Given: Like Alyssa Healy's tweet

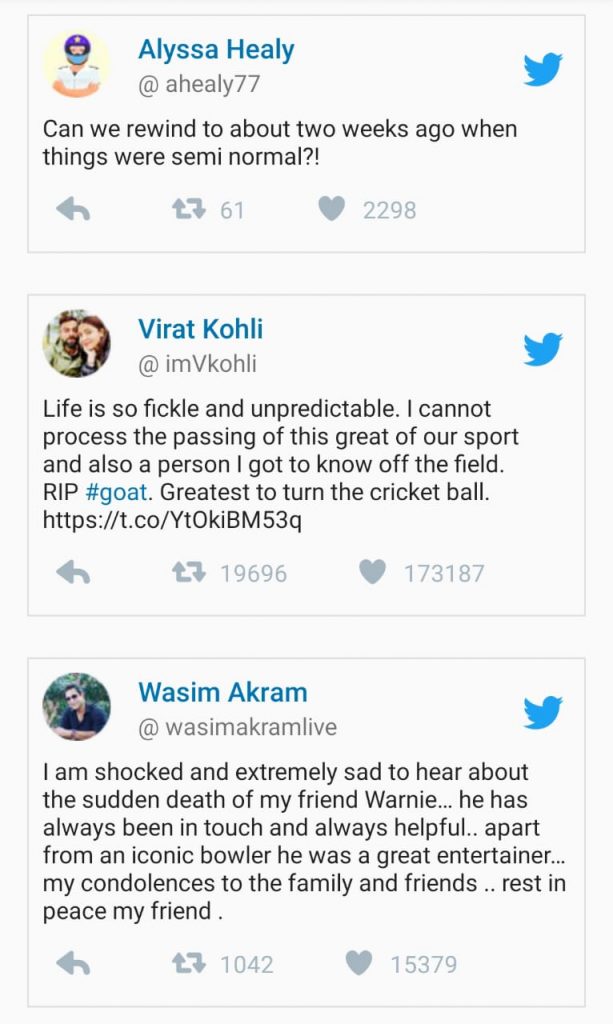Looking at the screenshot, I should 331,210.
